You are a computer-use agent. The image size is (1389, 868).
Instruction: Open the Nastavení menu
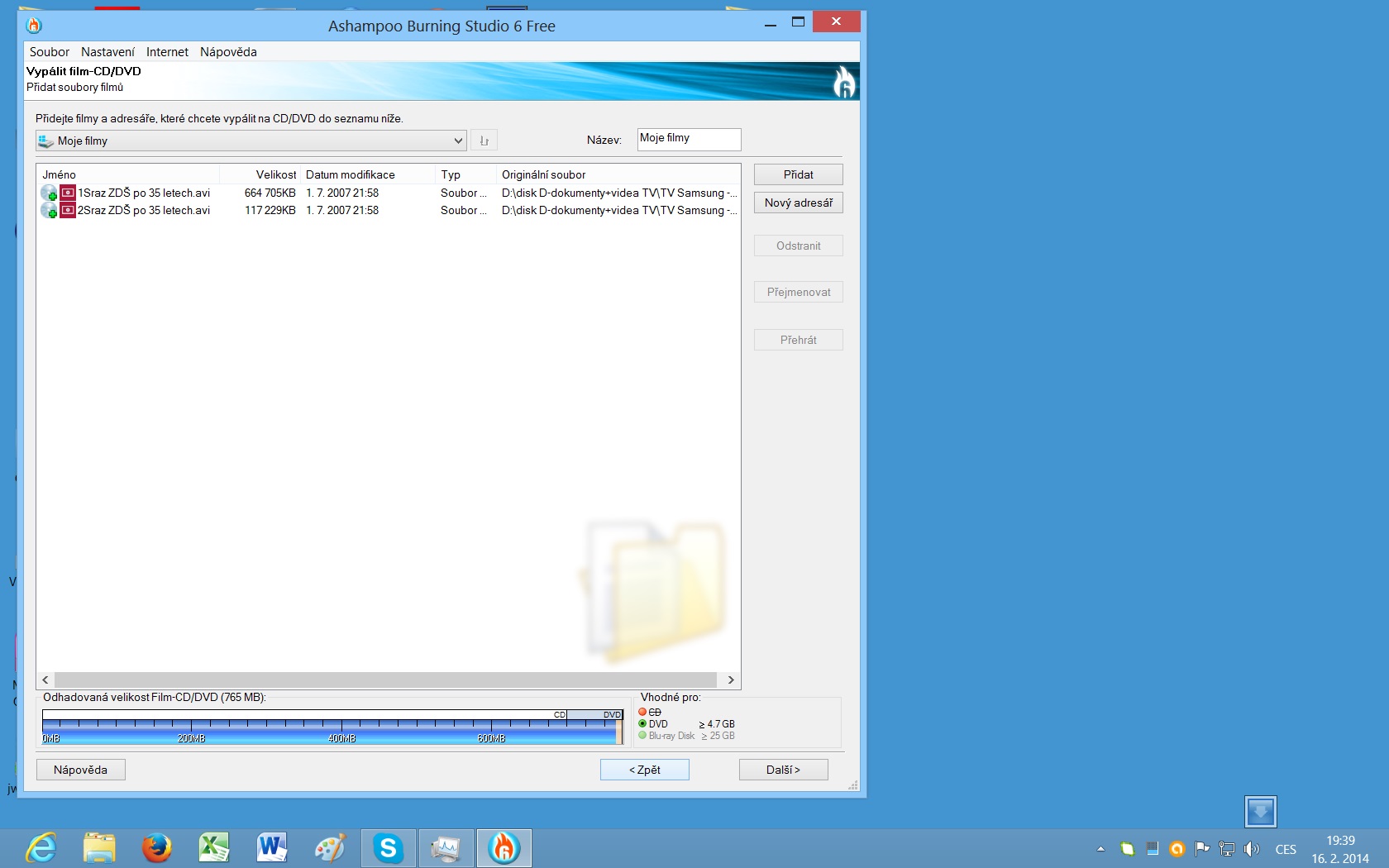coord(107,52)
